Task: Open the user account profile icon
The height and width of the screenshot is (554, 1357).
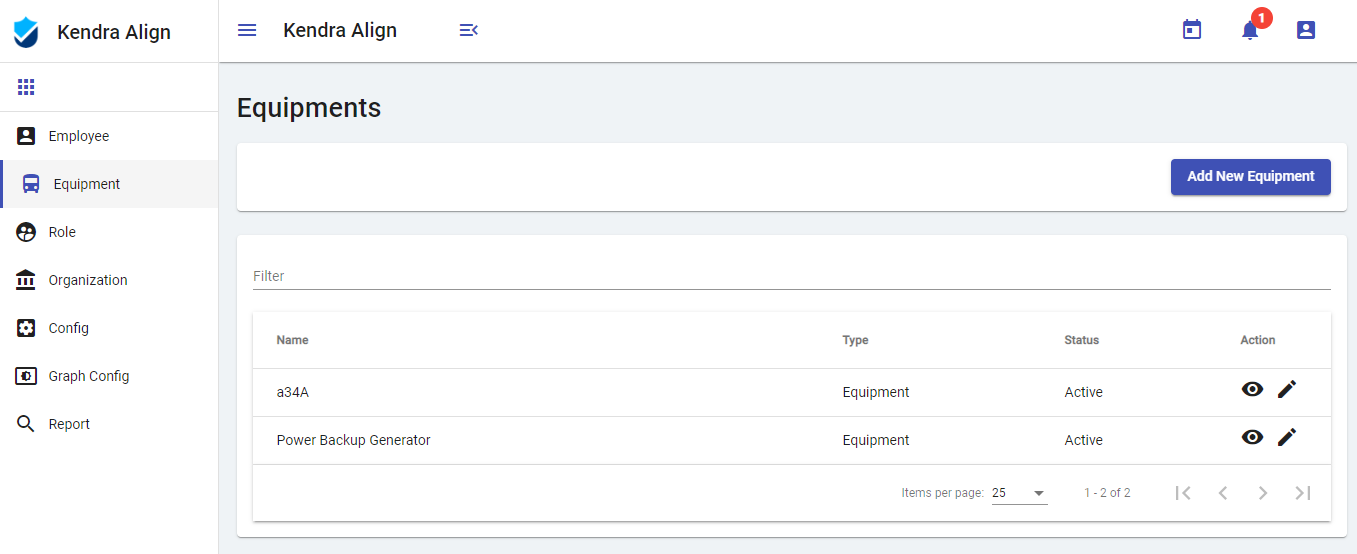Action: [x=1306, y=30]
